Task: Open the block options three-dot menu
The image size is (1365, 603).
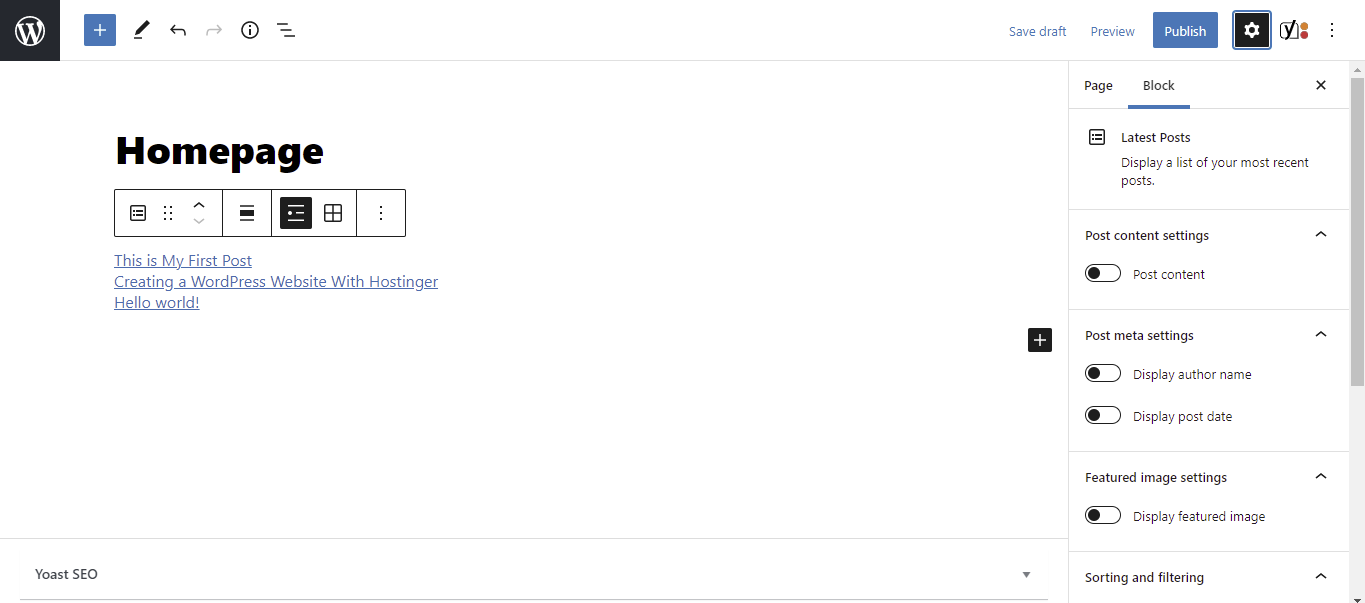Action: tap(381, 213)
